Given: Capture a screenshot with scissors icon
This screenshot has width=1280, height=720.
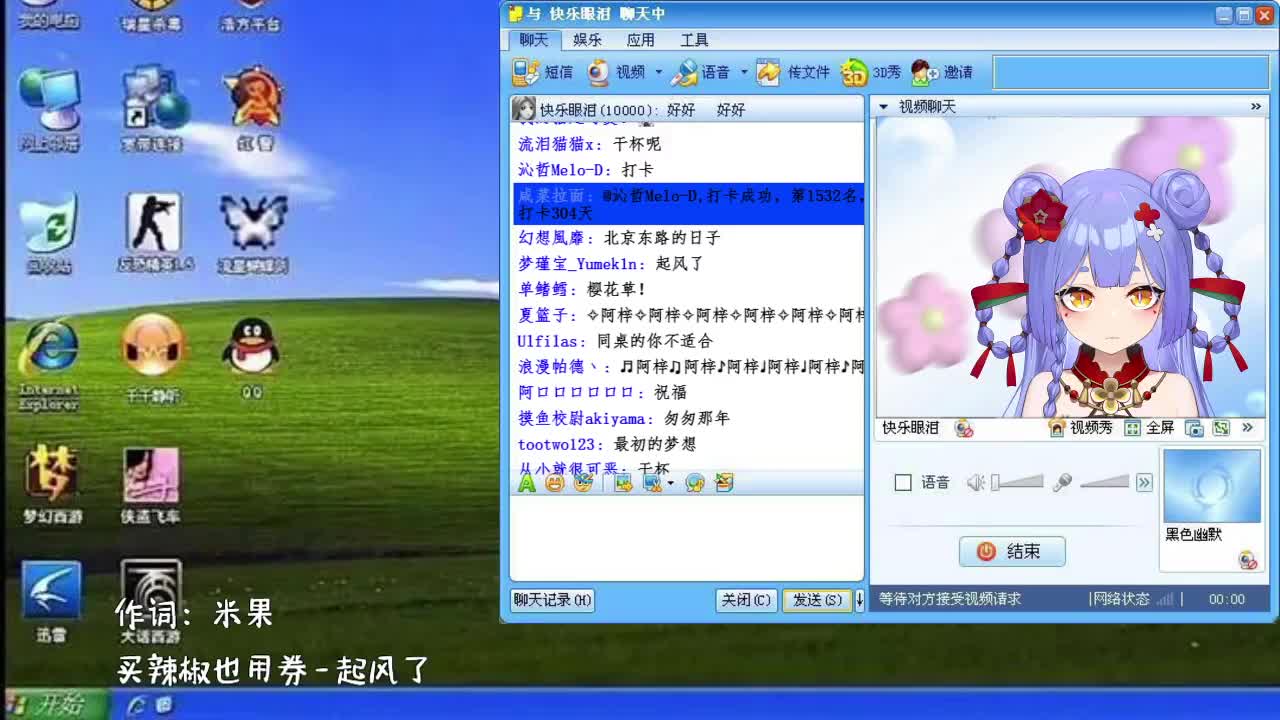Looking at the screenshot, I should click(x=653, y=483).
